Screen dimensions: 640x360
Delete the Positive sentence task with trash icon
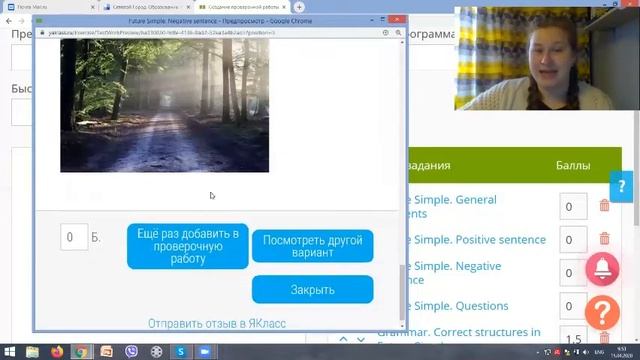604,238
